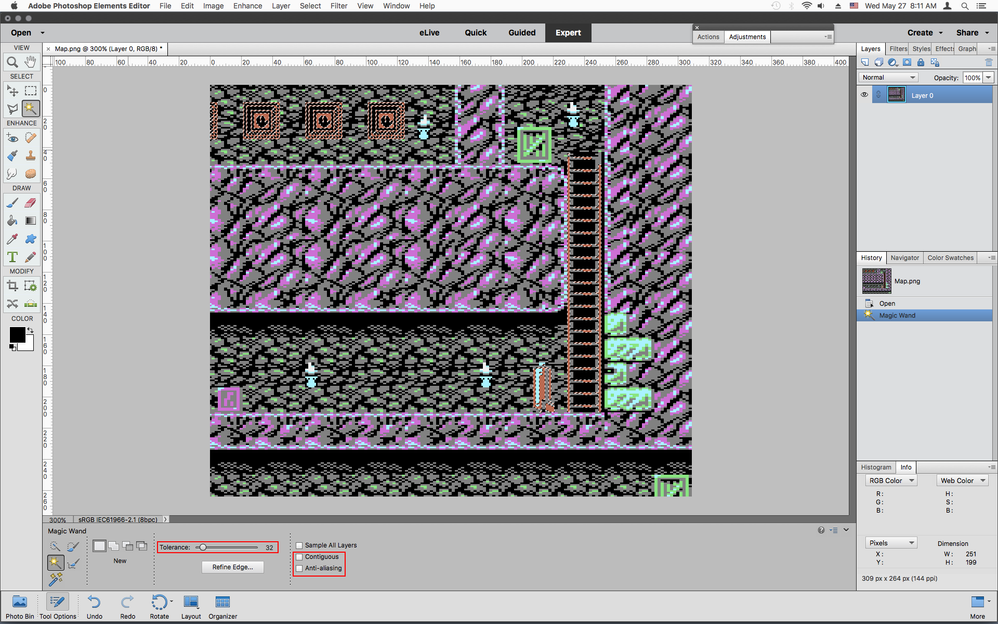The width and height of the screenshot is (998, 624).
Task: Click the Refine Edge button
Action: [232, 567]
